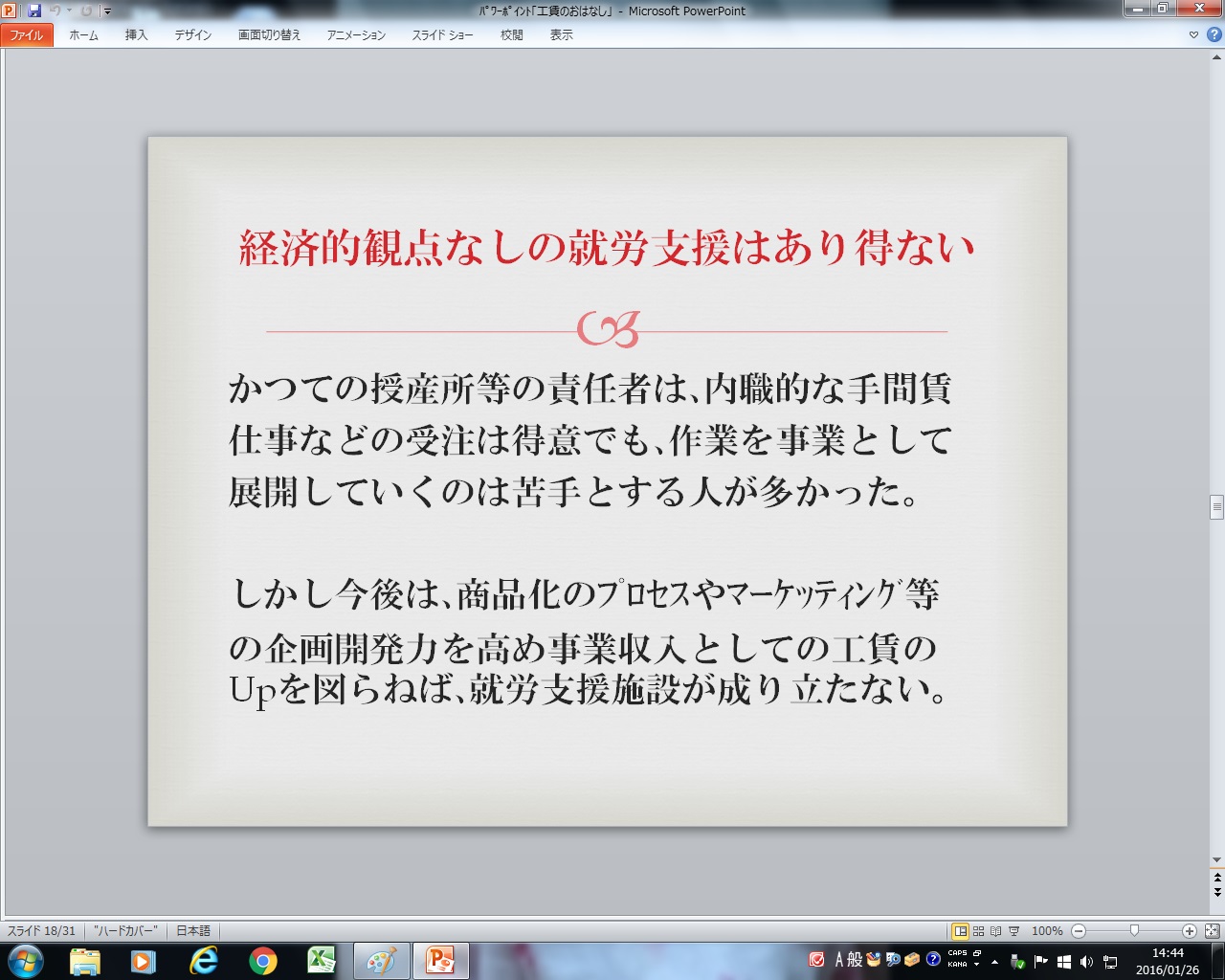Click the slide title 経済的観点なしの就労支援はあり得ない
Viewport: 1225px width, 980px height.
[x=607, y=248]
